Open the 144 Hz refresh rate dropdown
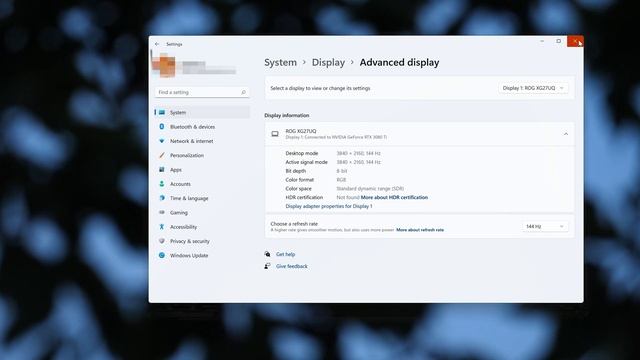The height and width of the screenshot is (360, 640). [x=544, y=226]
